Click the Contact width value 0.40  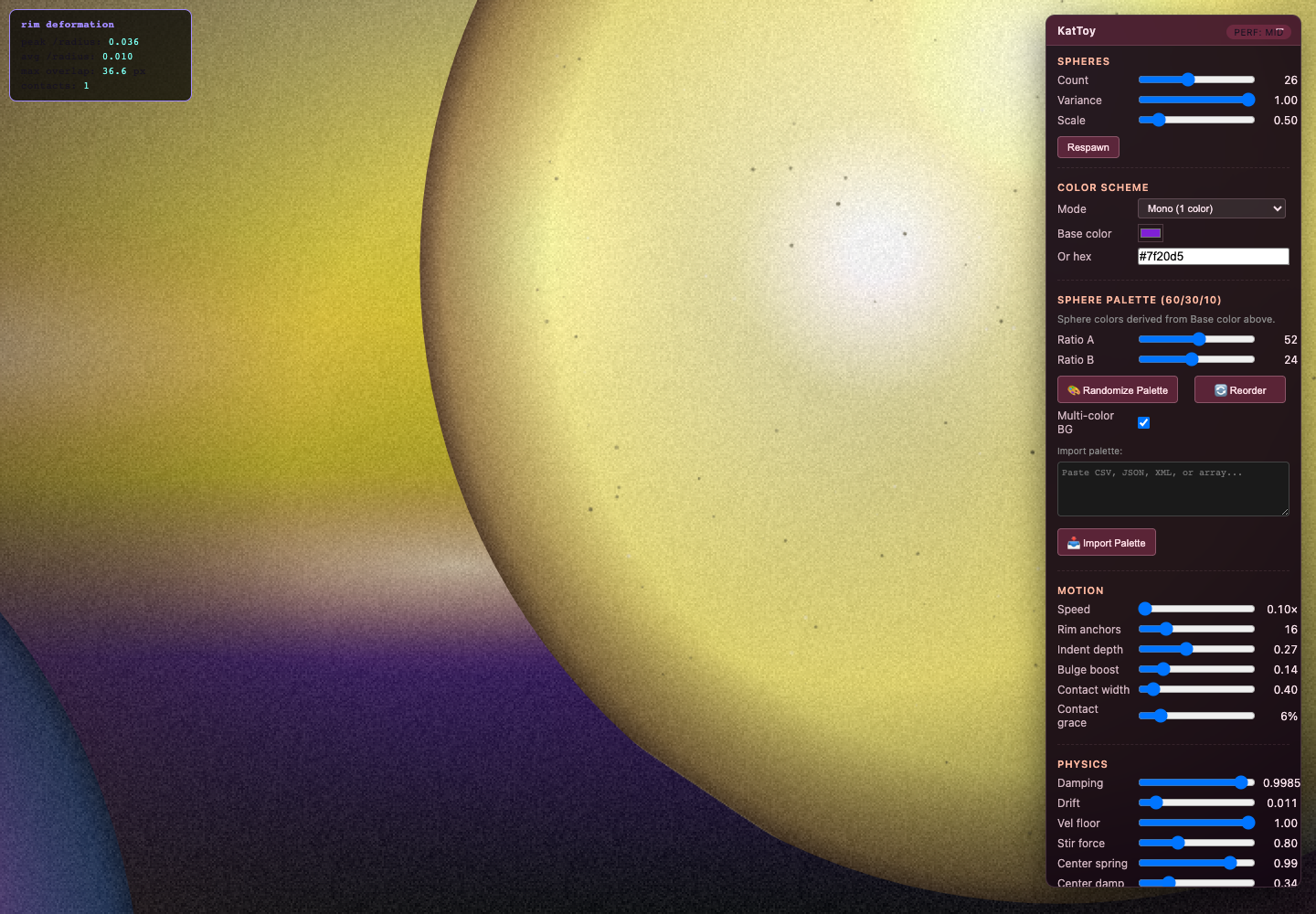[x=1285, y=690]
